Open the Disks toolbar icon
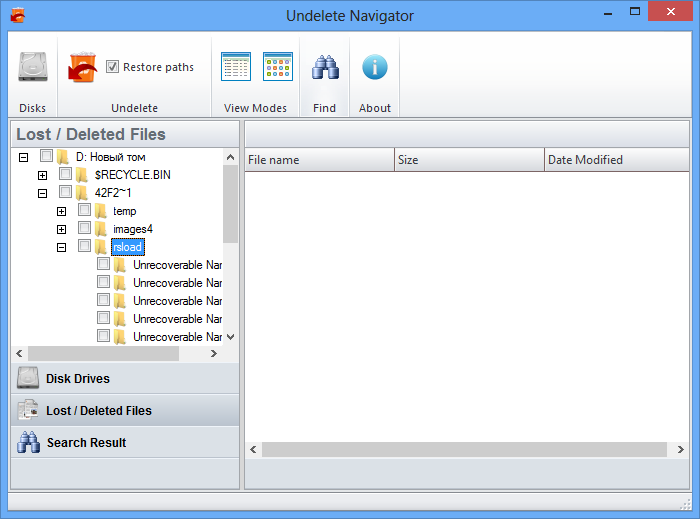Viewport: 700px width, 519px height. click(33, 67)
